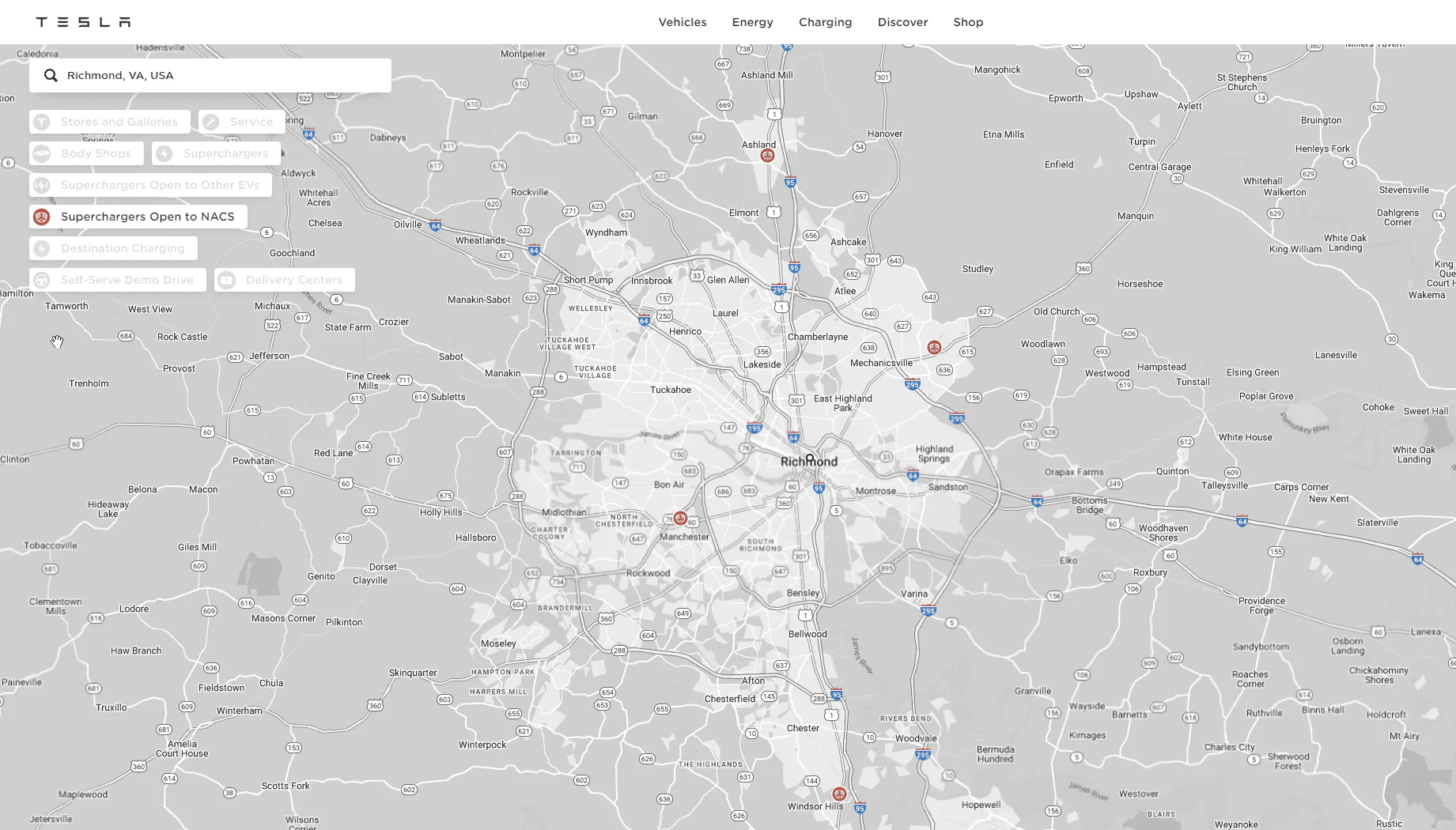Click the search magnifier icon
The width and height of the screenshot is (1456, 830).
tap(51, 75)
